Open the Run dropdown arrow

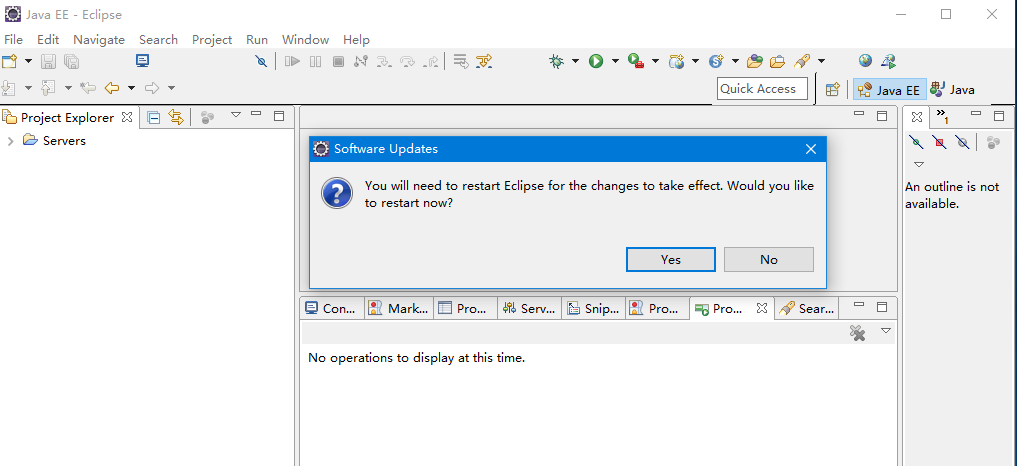pyautogui.click(x=615, y=62)
